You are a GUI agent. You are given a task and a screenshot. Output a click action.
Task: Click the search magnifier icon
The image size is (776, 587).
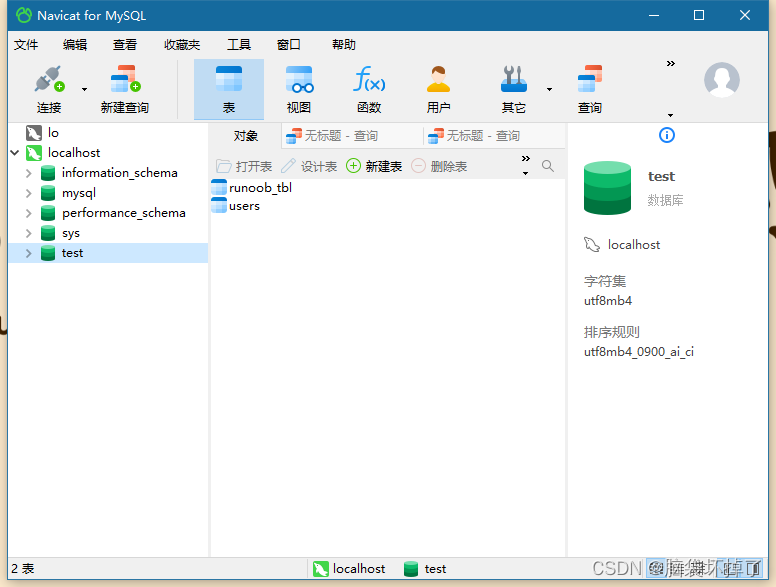click(x=547, y=166)
